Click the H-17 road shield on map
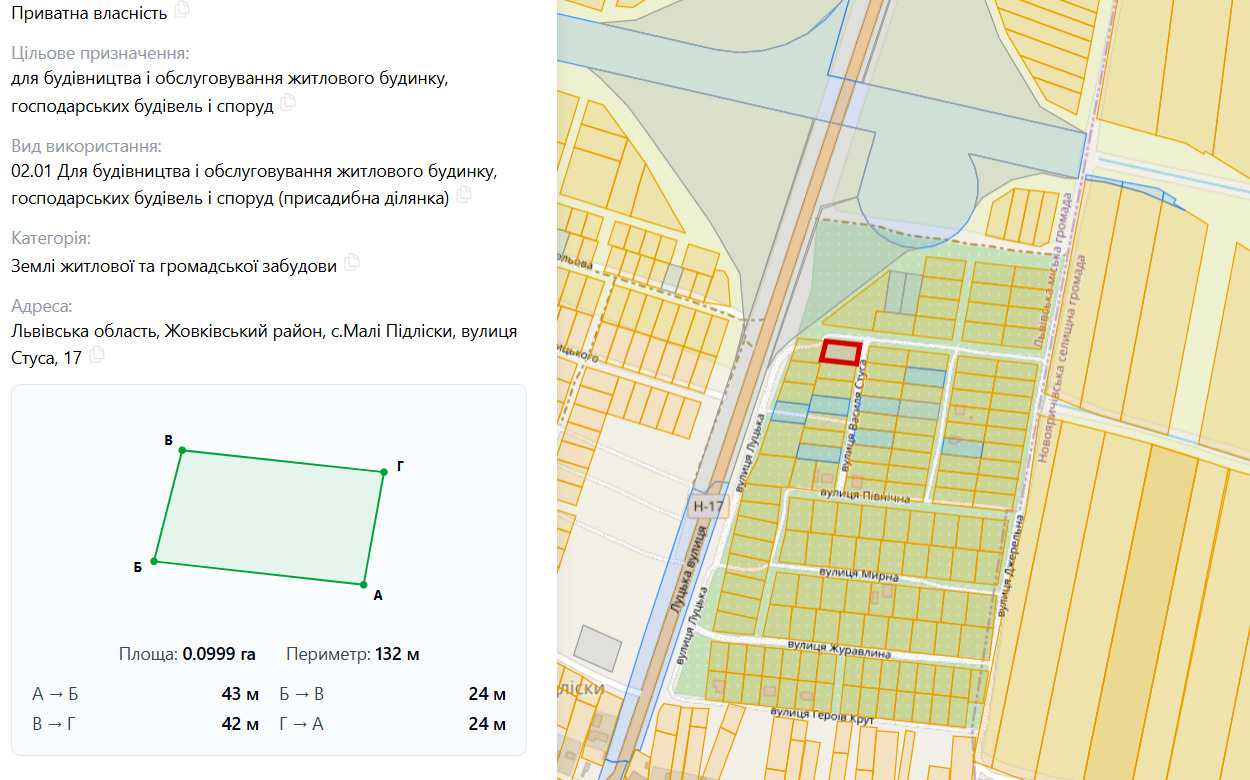 click(x=707, y=506)
